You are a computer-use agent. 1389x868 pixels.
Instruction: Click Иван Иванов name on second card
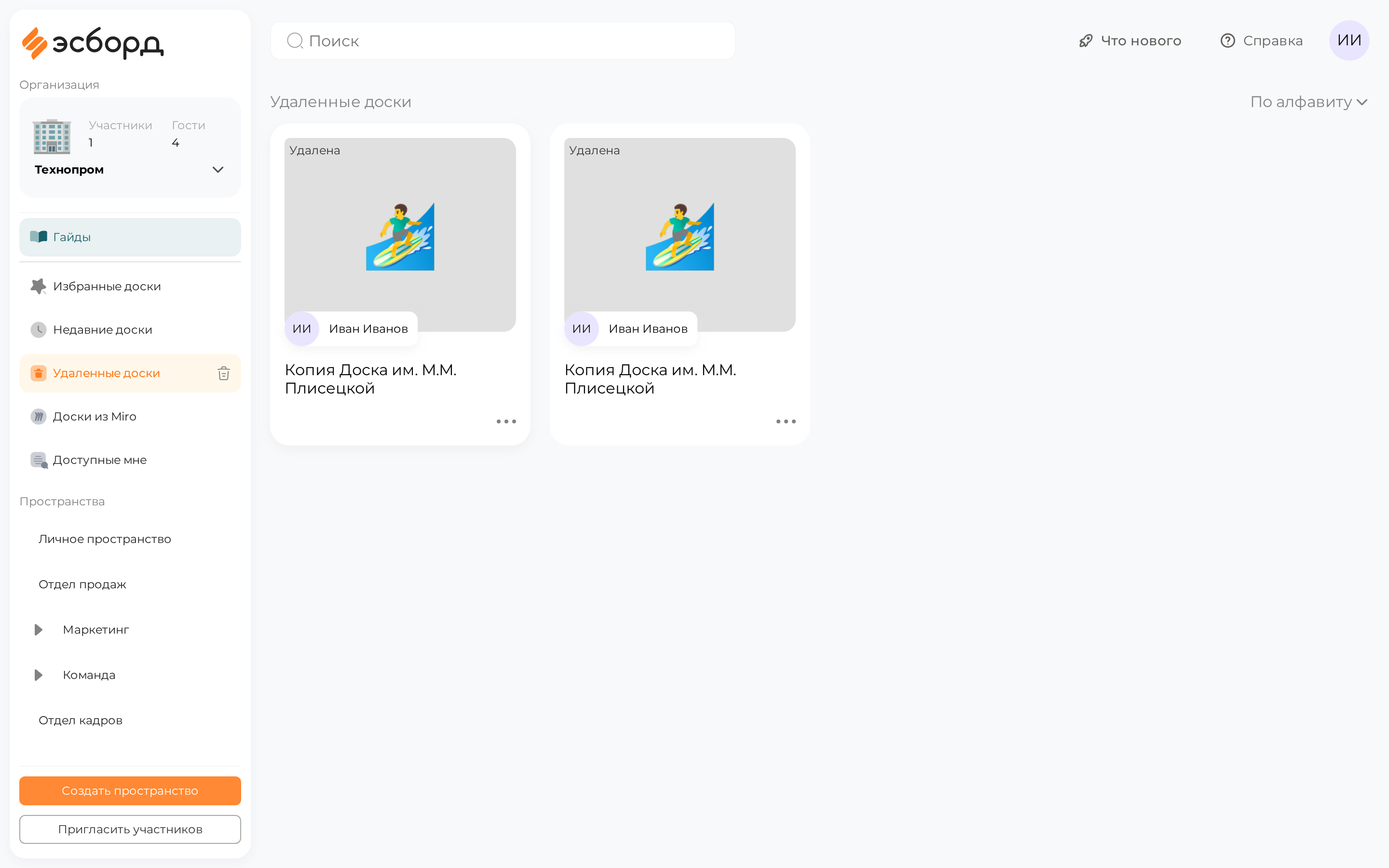648,328
